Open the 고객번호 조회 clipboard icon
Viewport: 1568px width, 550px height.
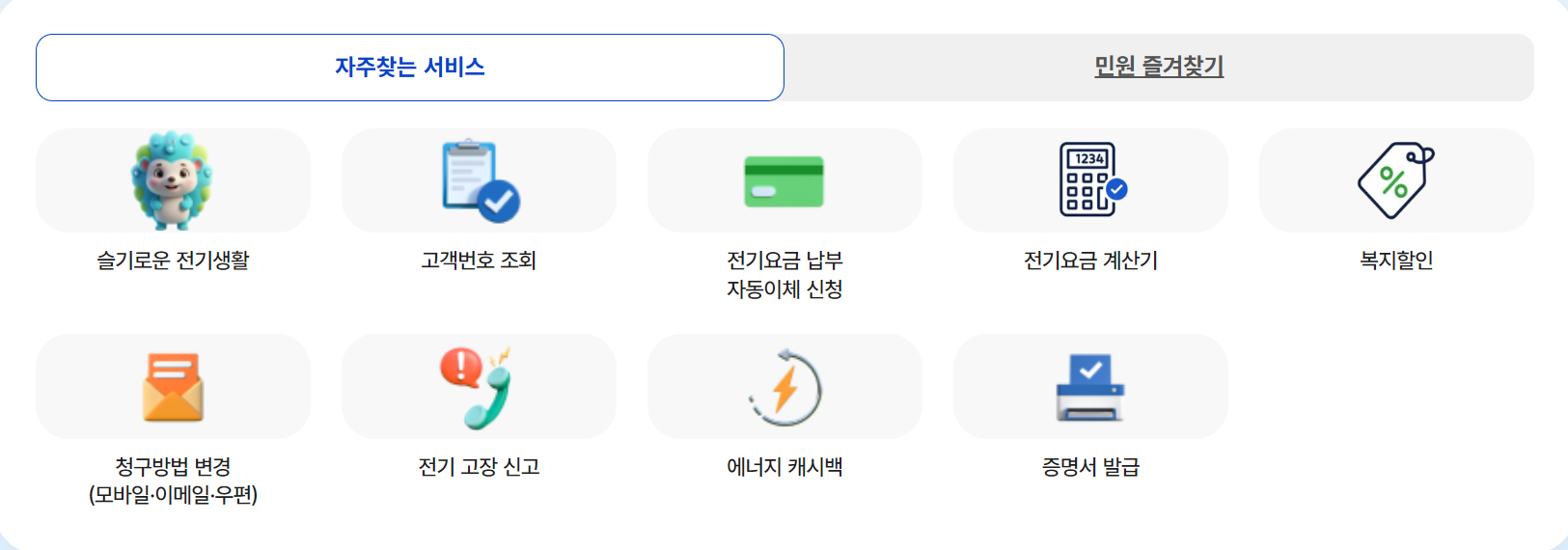(x=480, y=180)
